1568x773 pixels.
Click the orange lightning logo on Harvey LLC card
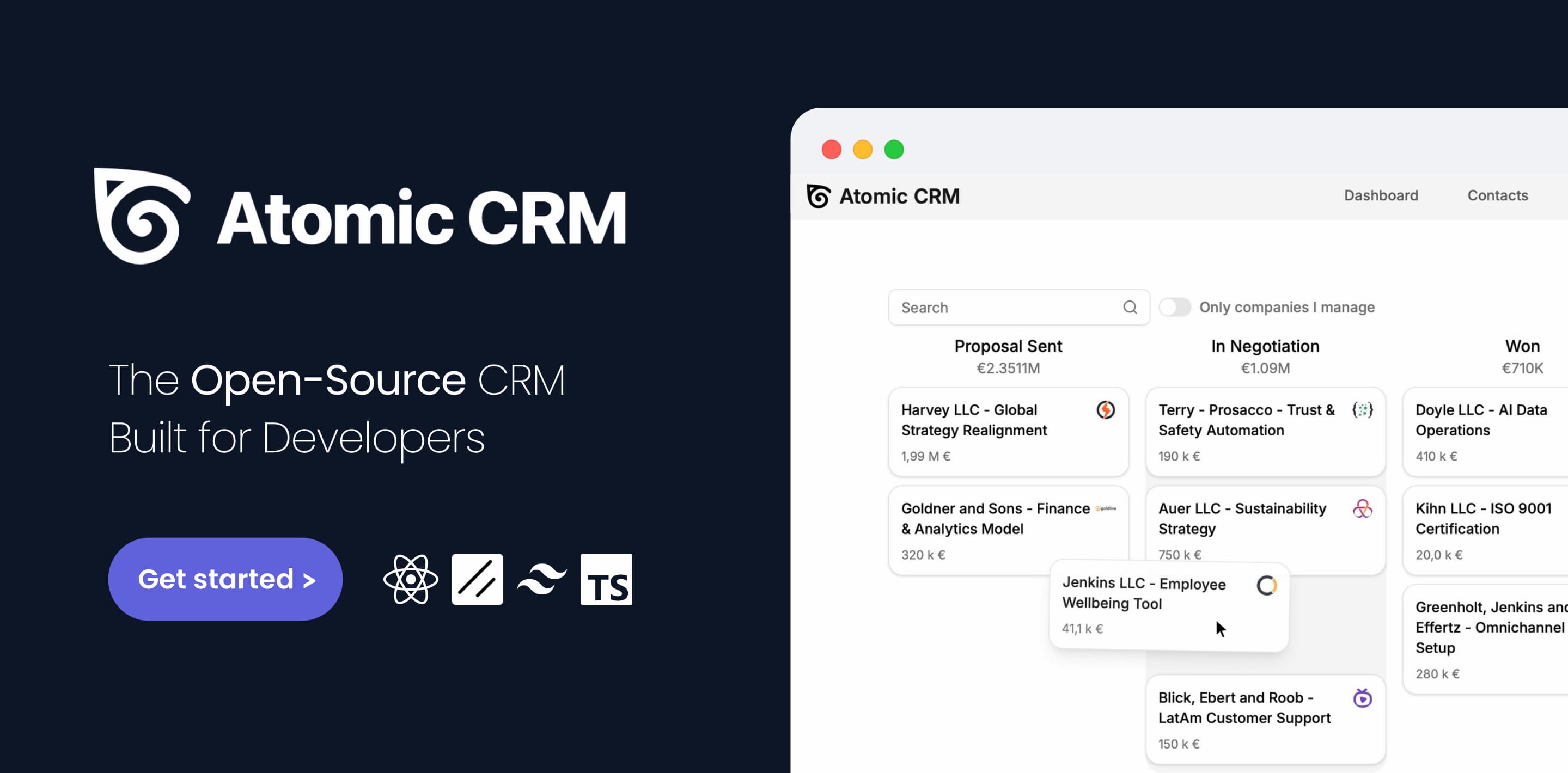1106,410
